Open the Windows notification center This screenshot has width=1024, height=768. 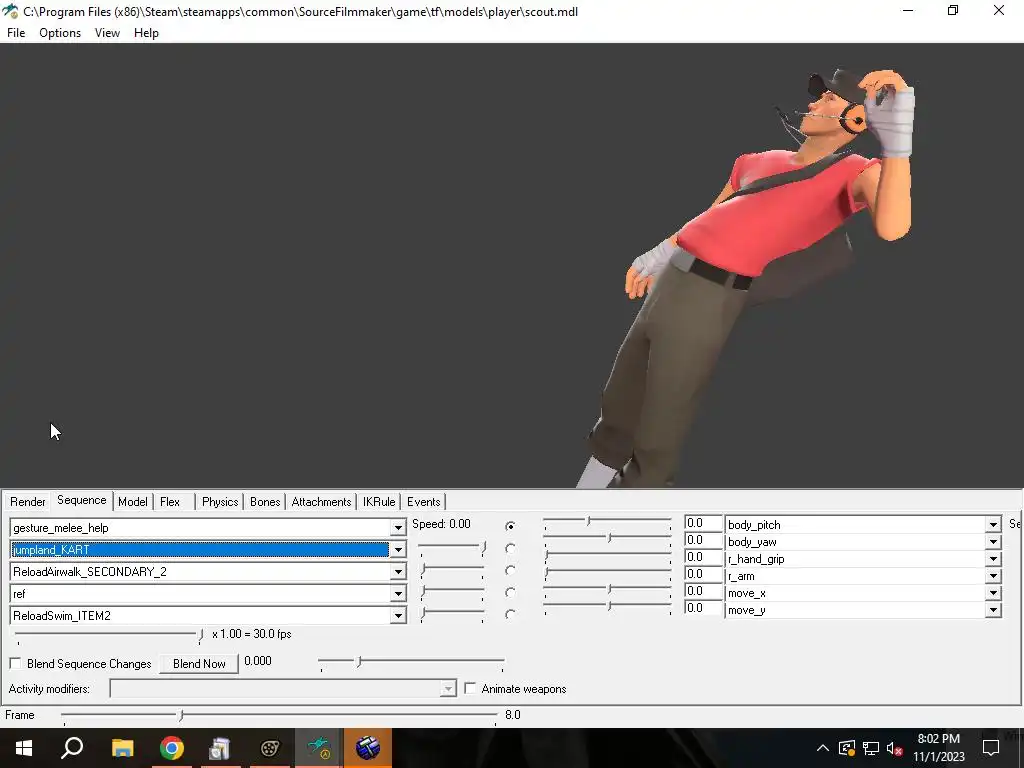click(991, 748)
